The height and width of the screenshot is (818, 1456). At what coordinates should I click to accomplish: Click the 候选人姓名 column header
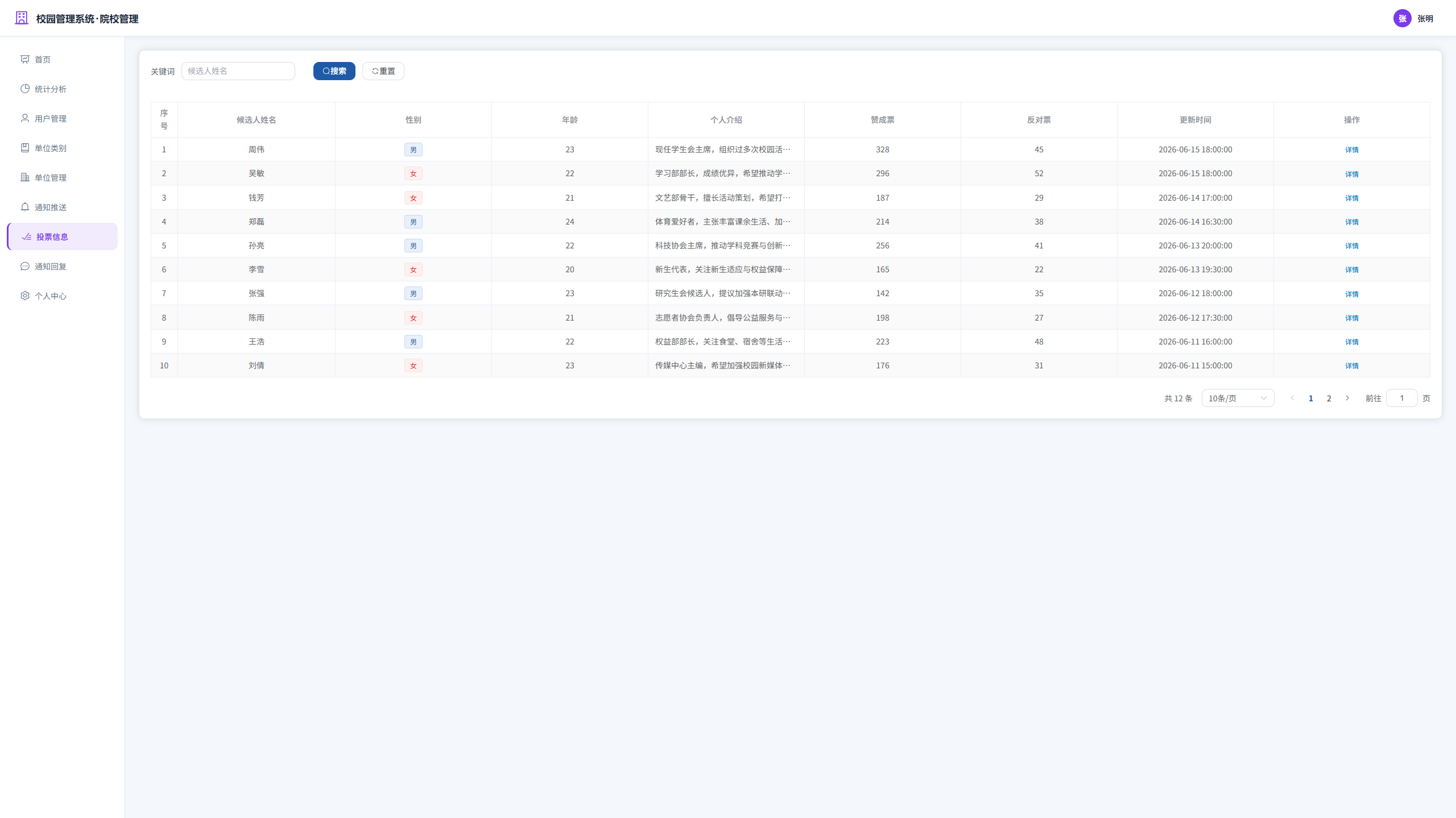click(x=257, y=120)
